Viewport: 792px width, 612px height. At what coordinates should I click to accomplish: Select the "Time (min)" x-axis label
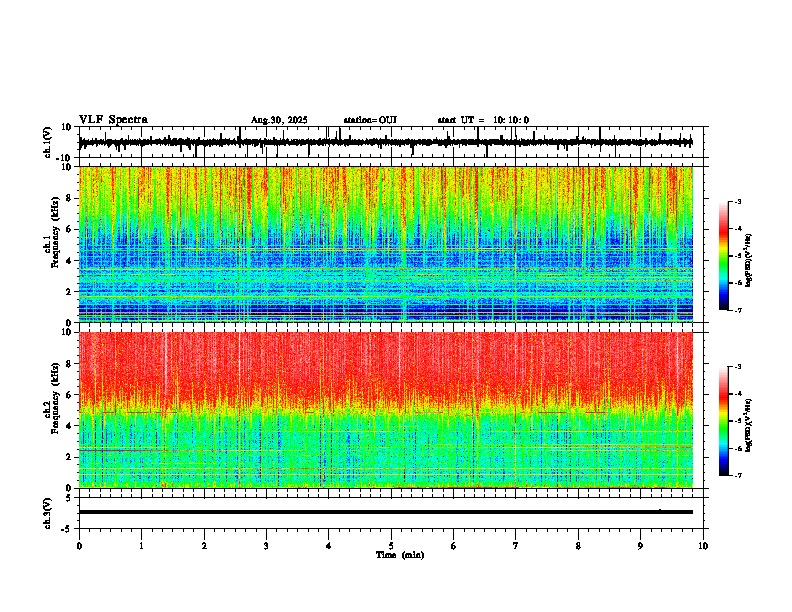pyautogui.click(x=400, y=555)
